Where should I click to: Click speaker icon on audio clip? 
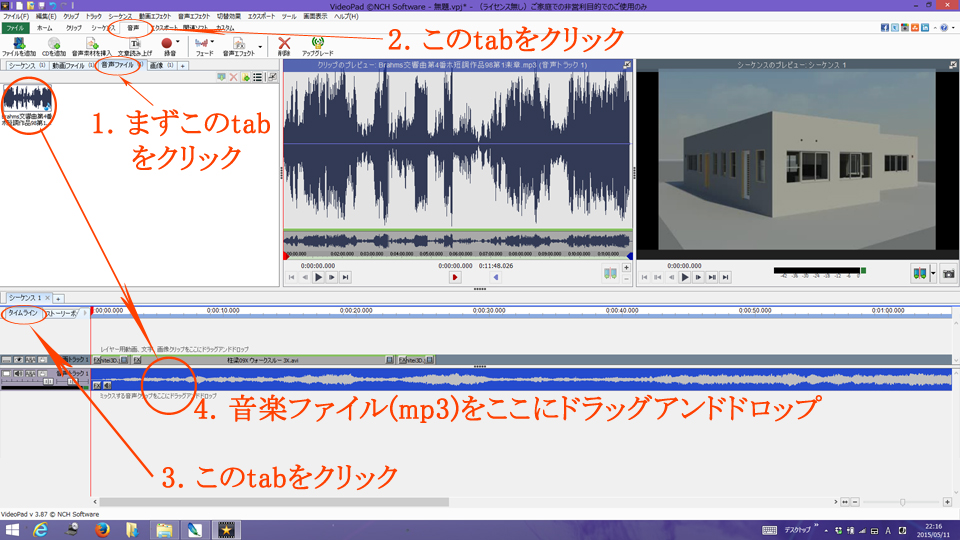click(107, 385)
